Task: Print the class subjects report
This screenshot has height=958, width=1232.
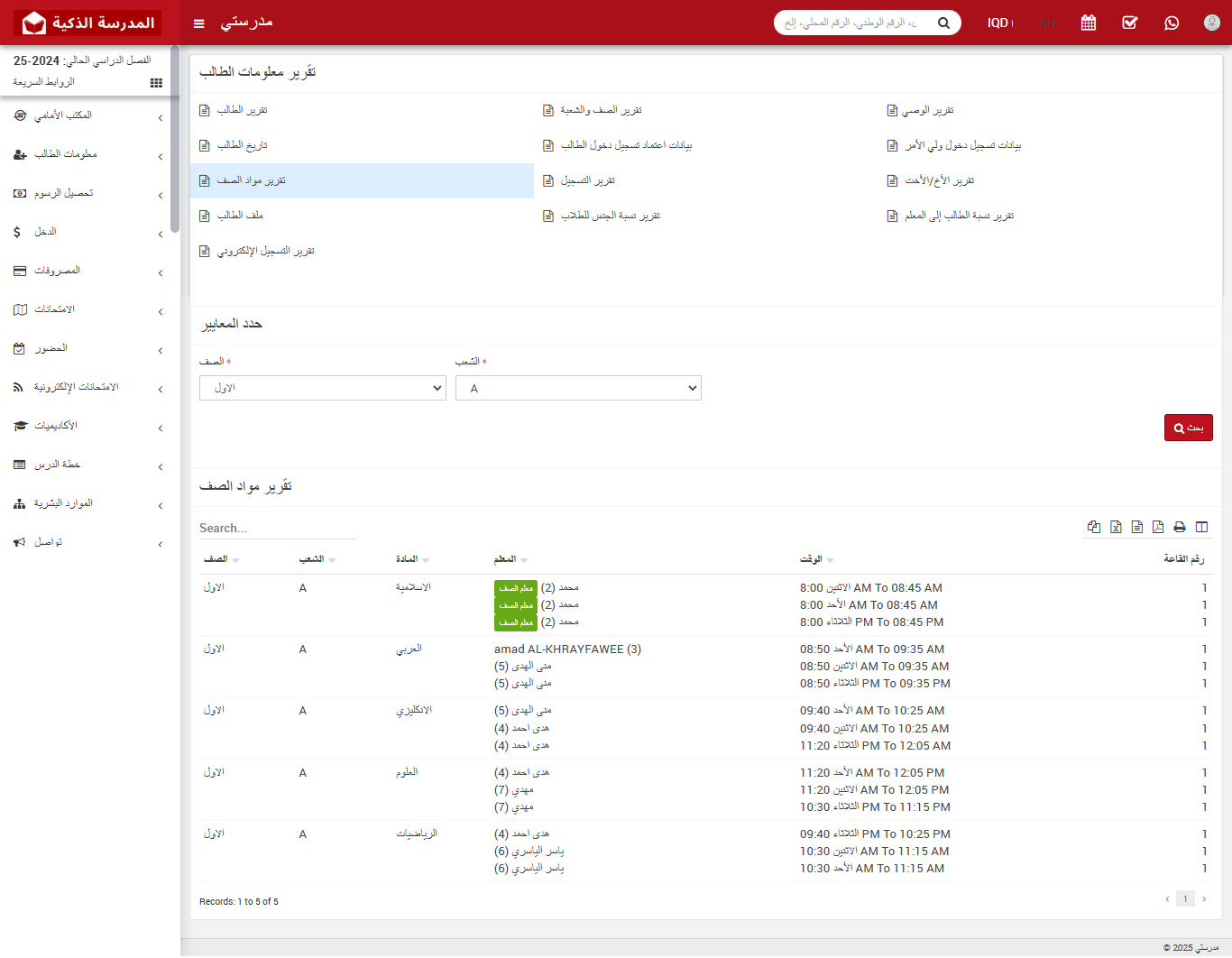Action: 1180,527
